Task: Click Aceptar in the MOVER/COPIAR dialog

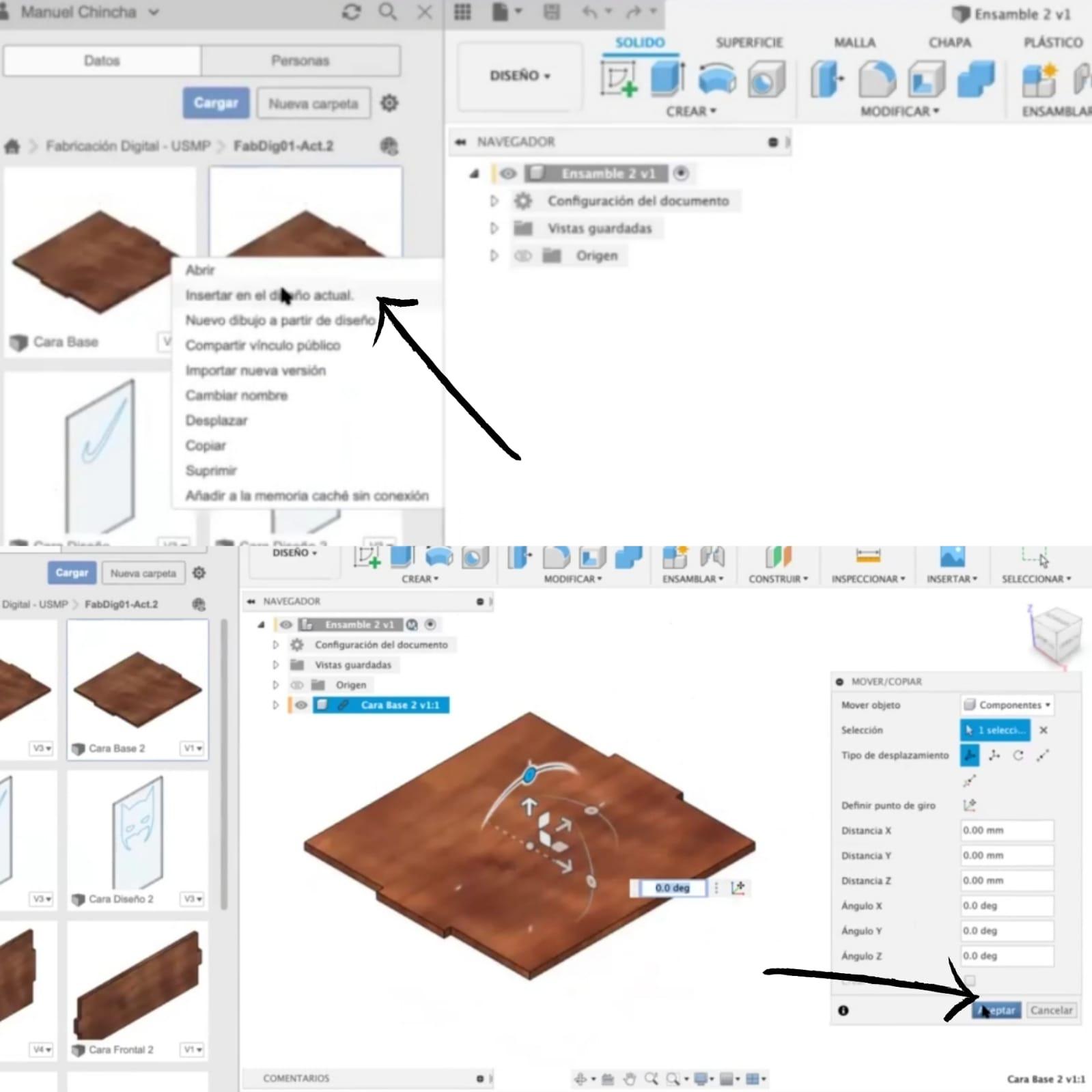Action: coord(997,1010)
